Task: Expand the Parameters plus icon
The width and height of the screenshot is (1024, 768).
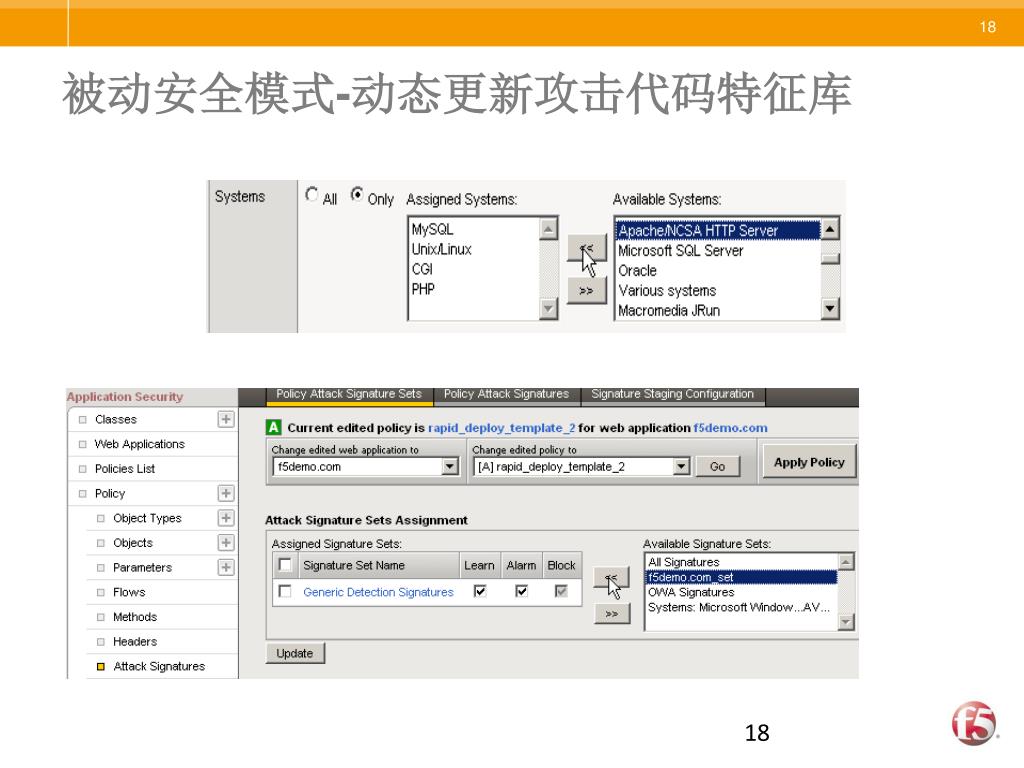Action: click(x=226, y=568)
